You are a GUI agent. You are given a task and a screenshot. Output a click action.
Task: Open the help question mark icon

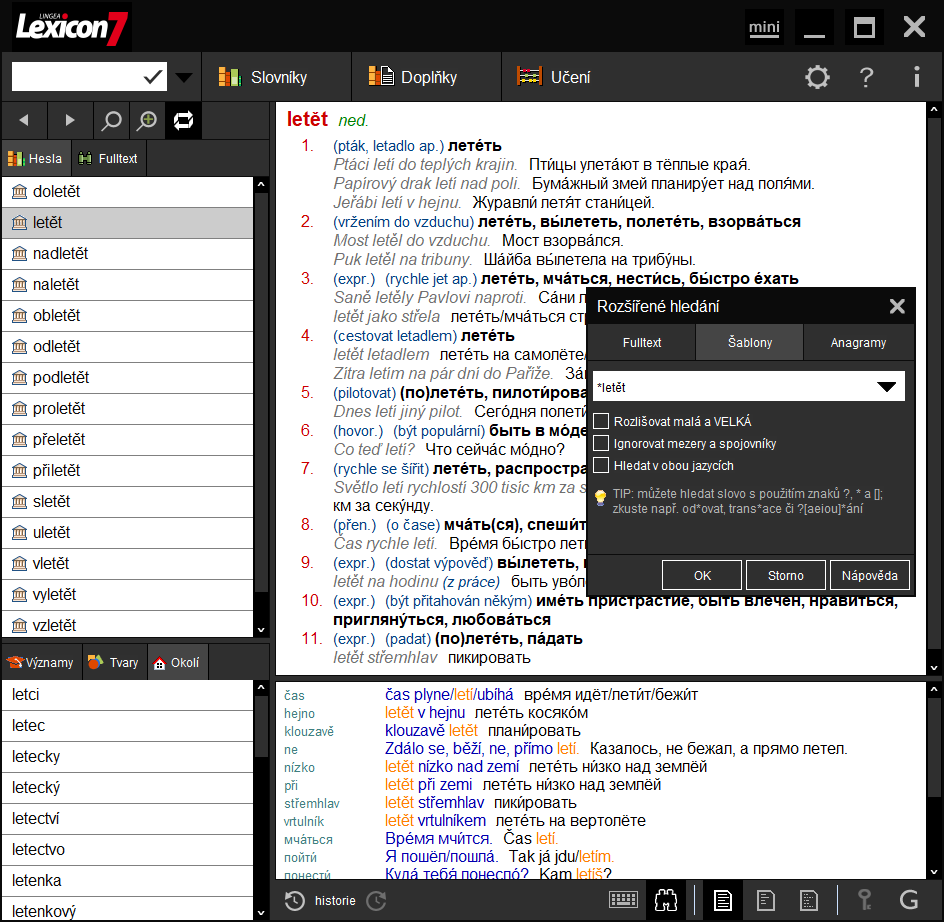coord(866,77)
